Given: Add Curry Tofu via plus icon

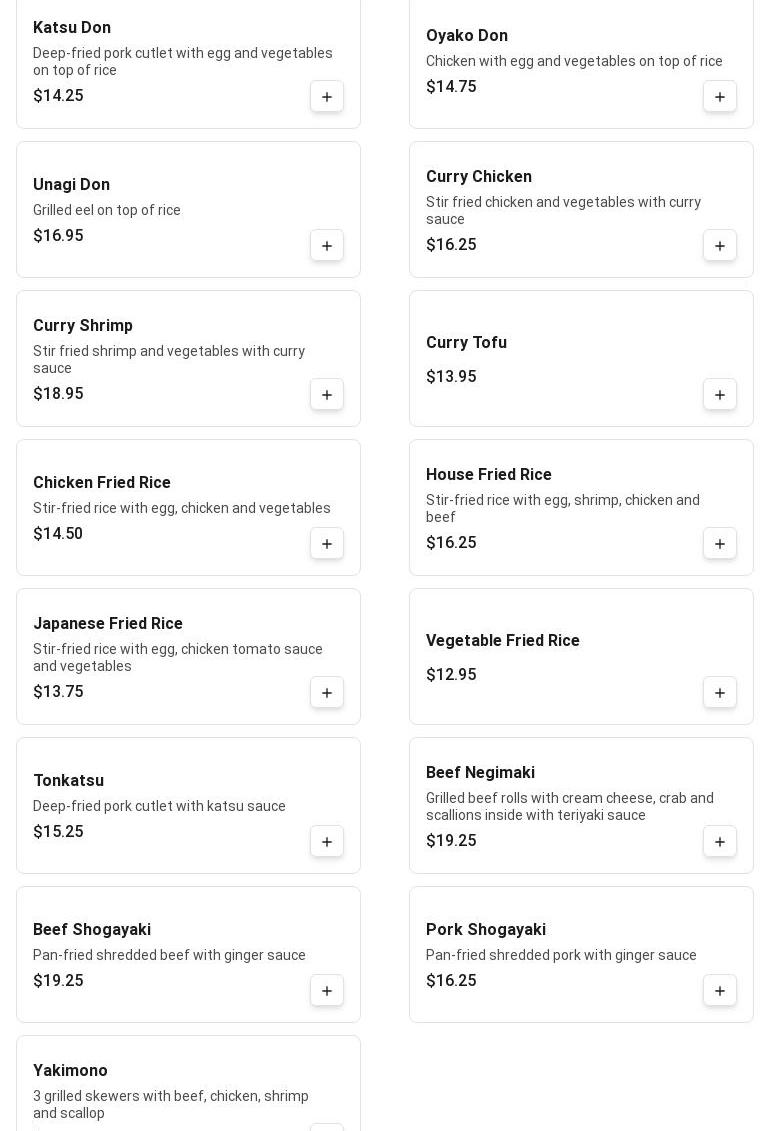Looking at the screenshot, I should pos(720,395).
